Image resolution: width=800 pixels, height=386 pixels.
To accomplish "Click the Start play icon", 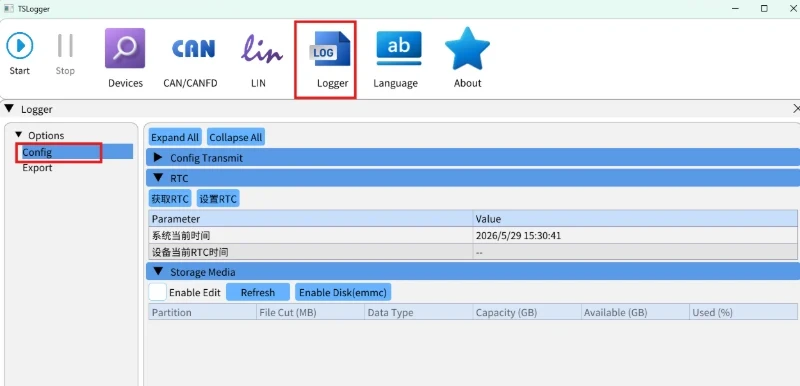I will point(20,45).
